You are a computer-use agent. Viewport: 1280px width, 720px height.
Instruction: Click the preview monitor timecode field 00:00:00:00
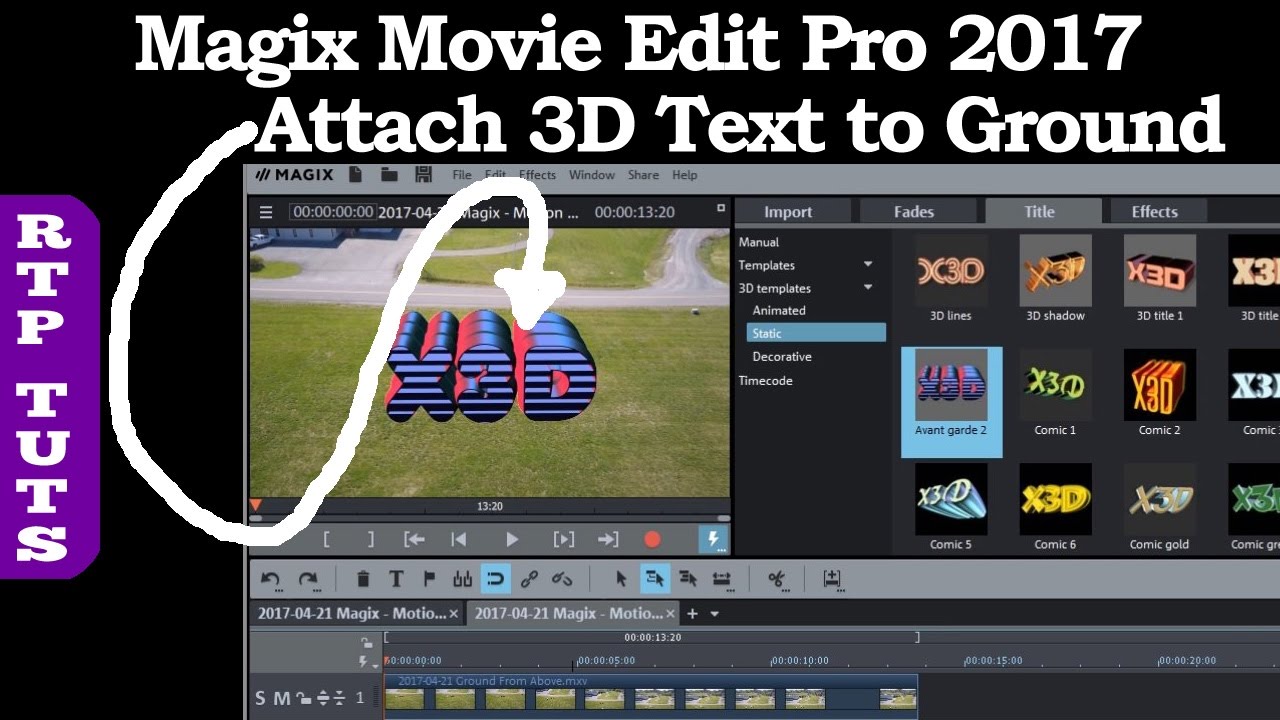click(333, 212)
